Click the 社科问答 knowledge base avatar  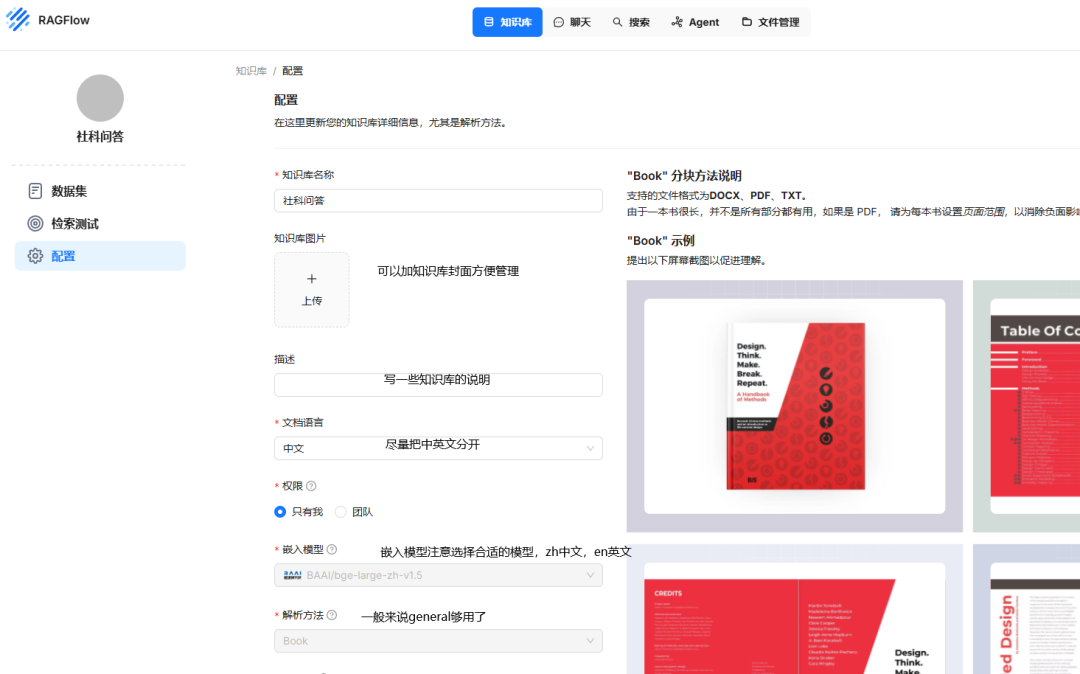100,98
